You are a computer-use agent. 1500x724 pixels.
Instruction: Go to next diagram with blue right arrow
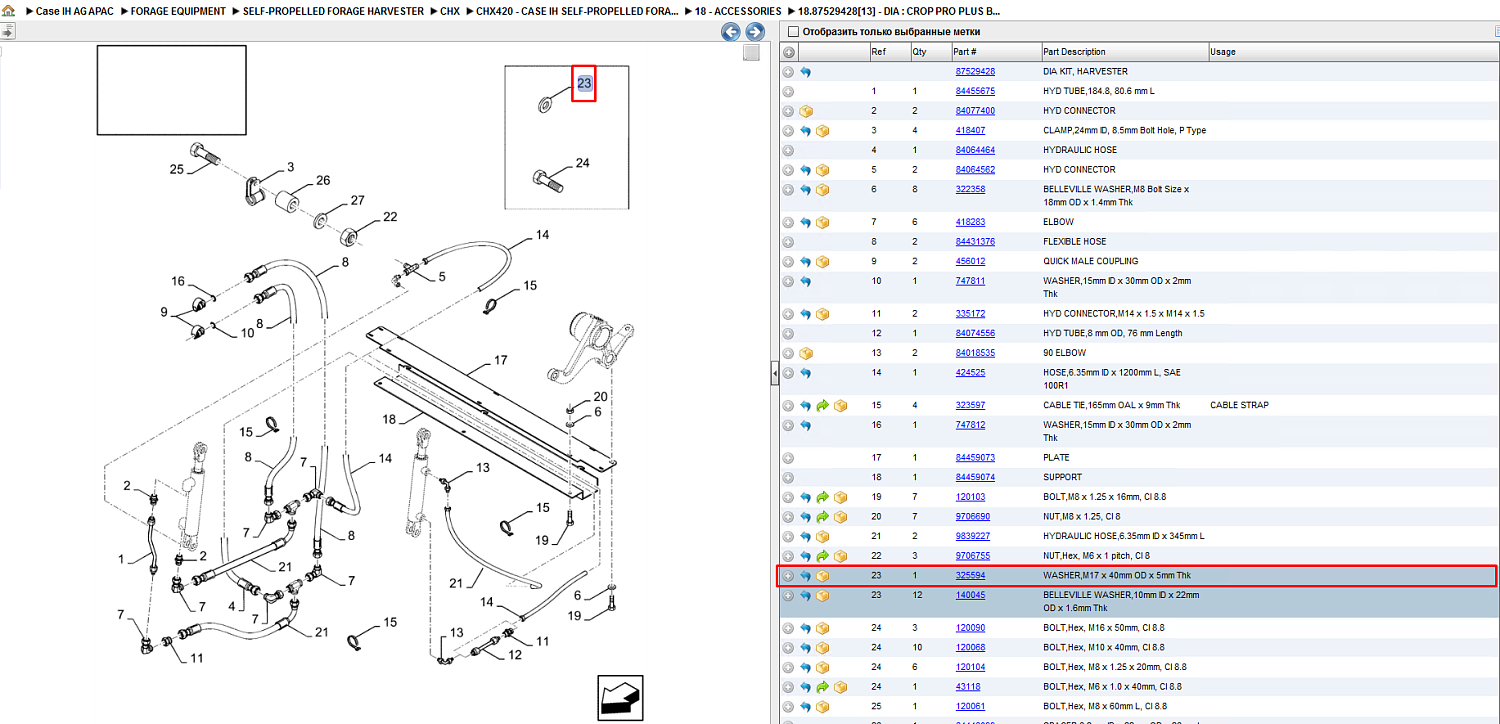coord(755,32)
